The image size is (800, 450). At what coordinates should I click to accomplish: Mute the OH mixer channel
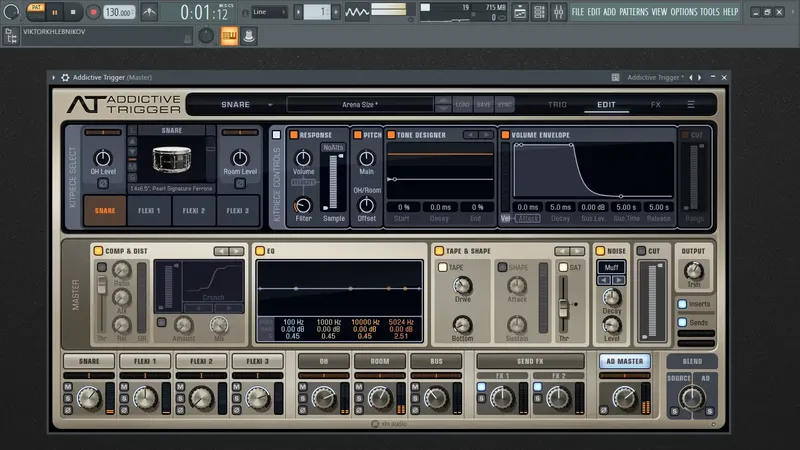[x=303, y=387]
